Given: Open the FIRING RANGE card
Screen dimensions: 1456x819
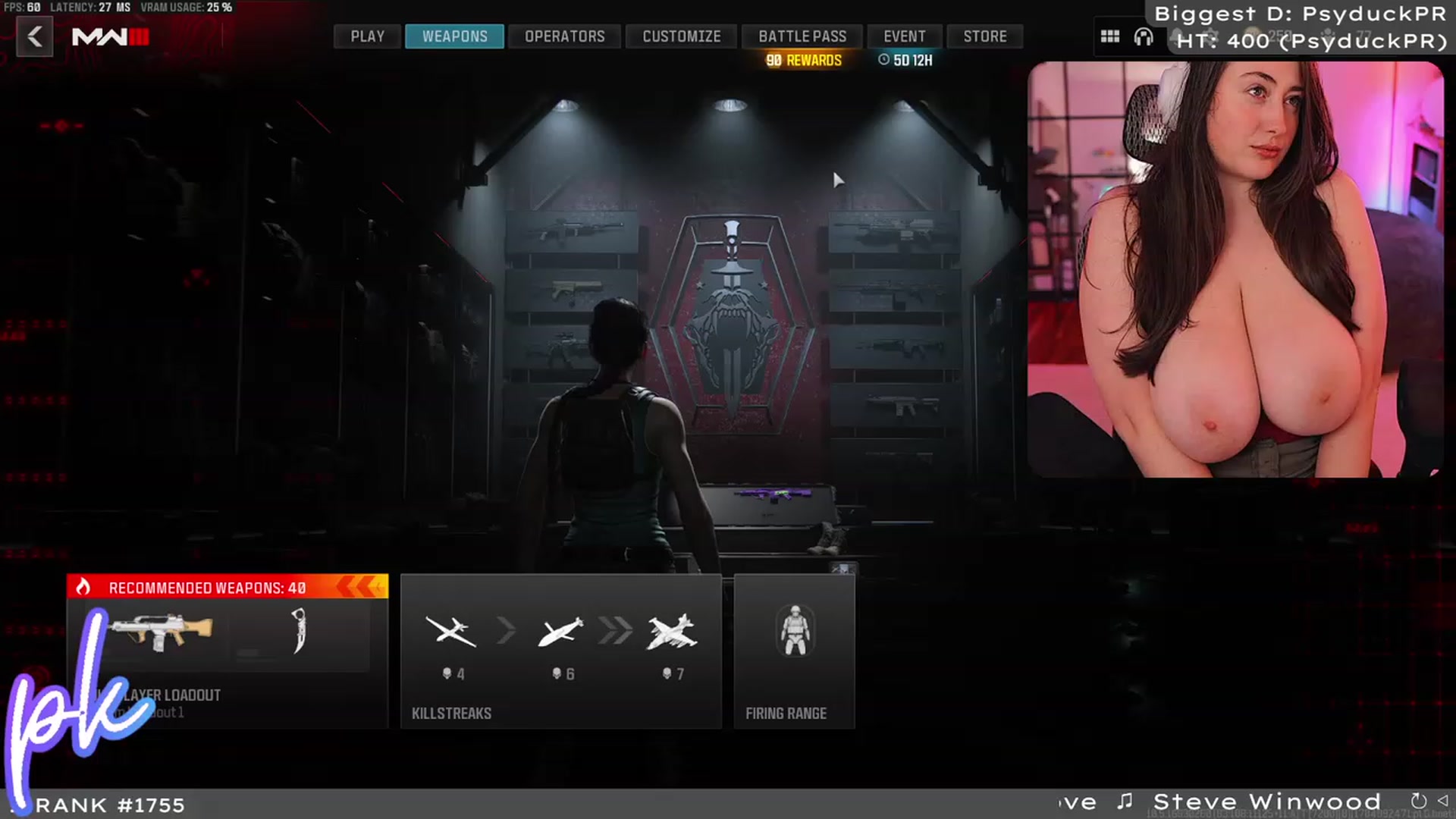Looking at the screenshot, I should (x=794, y=651).
